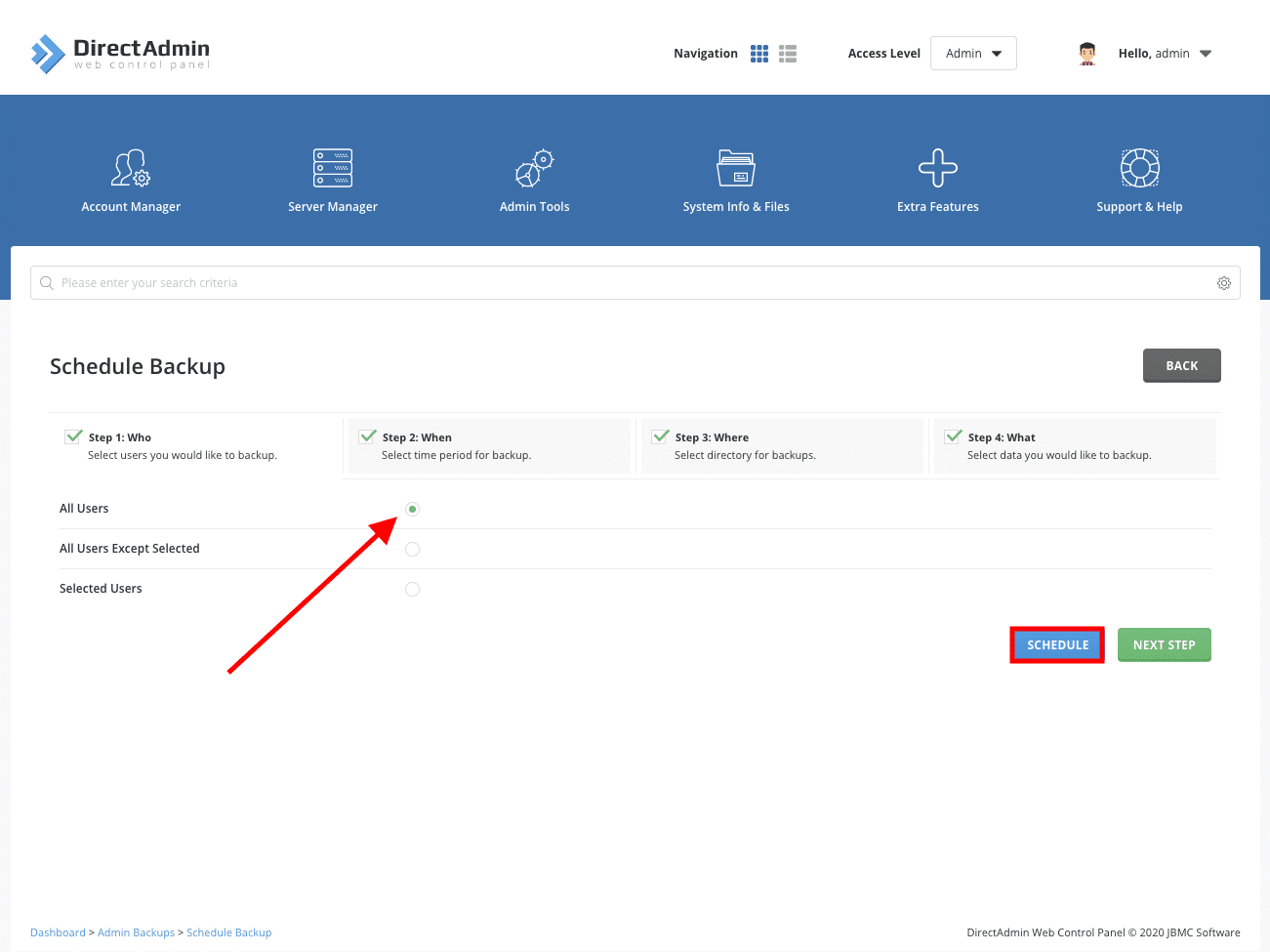Open Support & Help lifebuoy icon
The width and height of the screenshot is (1270, 952).
click(1139, 168)
